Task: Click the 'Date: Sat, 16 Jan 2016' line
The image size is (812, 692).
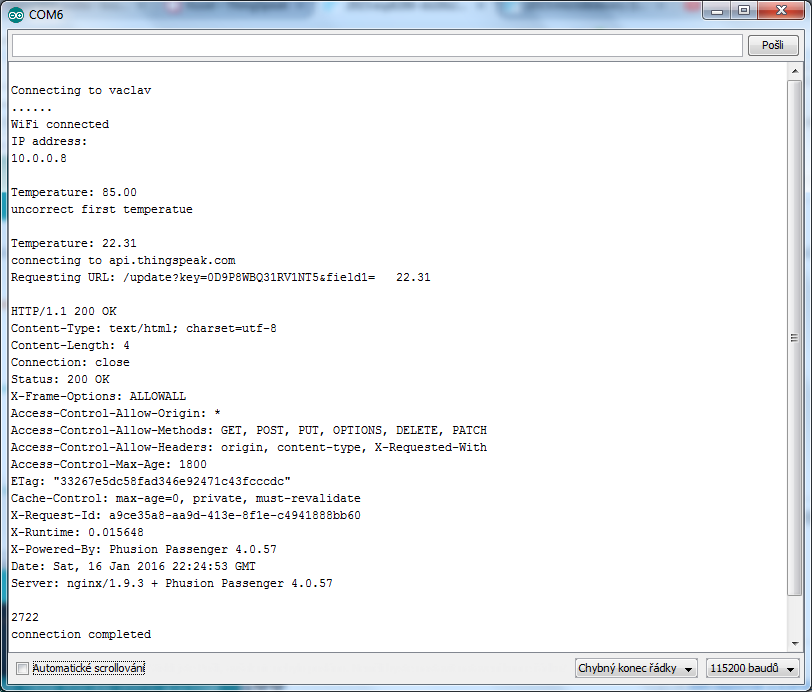Action: 133,567
